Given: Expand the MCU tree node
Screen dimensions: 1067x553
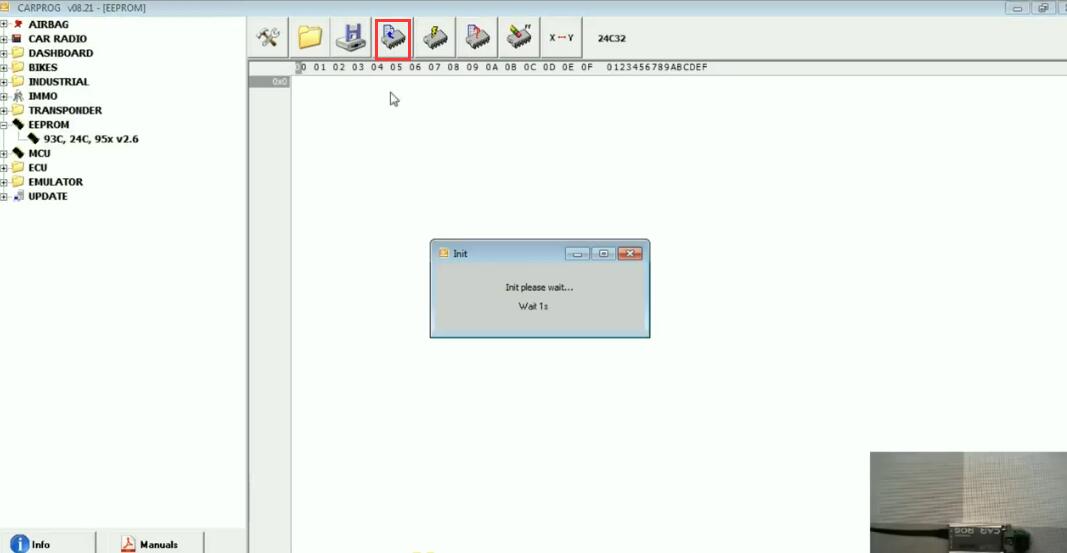Looking at the screenshot, I should point(4,153).
